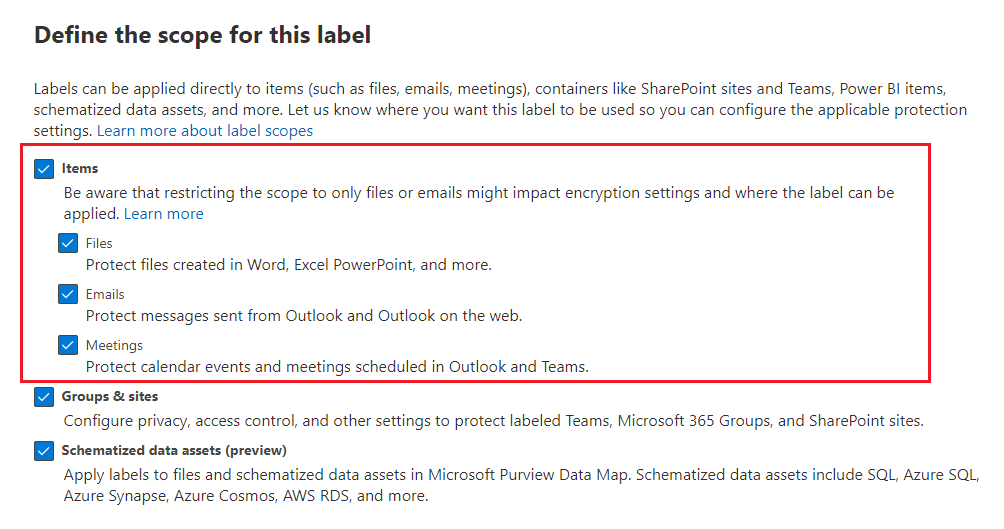Untick the Meetings checkbox
Image resolution: width=1004 pixels, height=529 pixels.
pyautogui.click(x=68, y=345)
